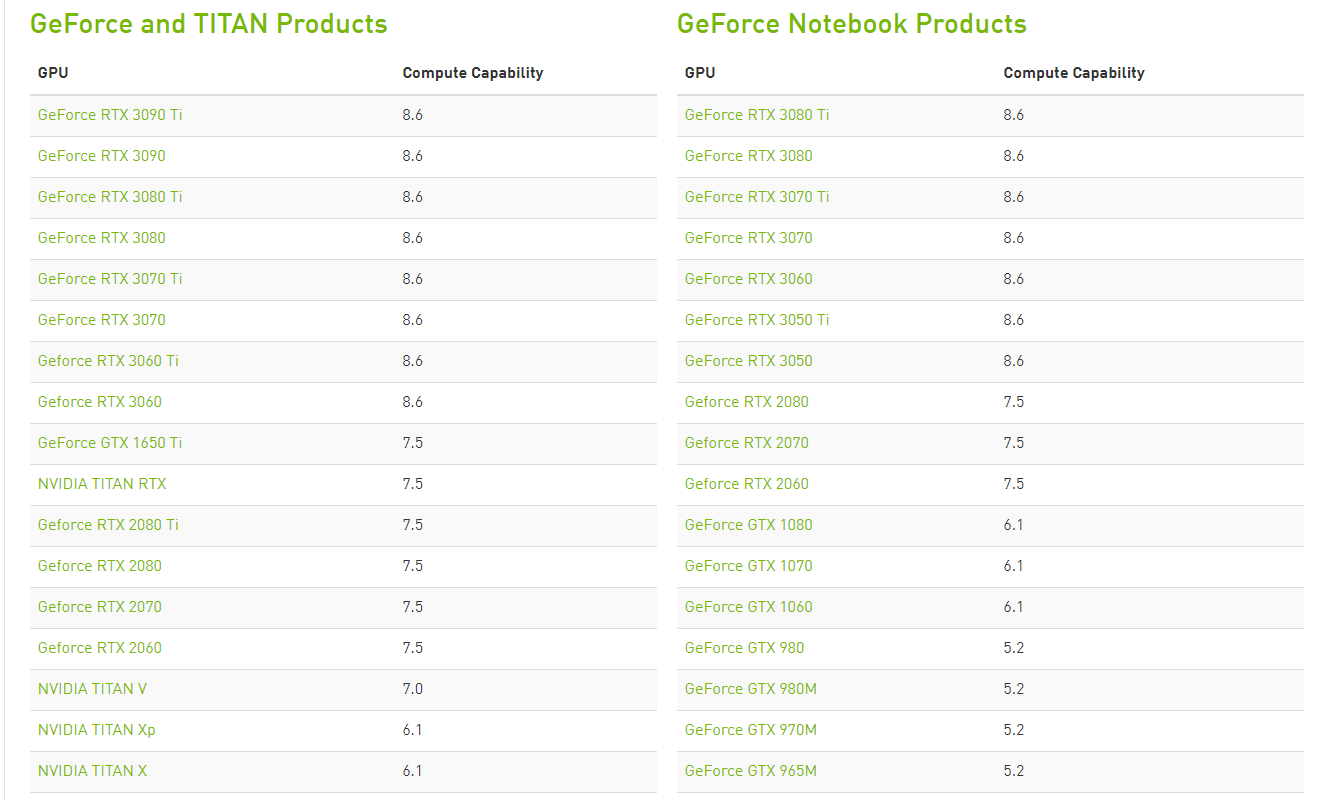
Task: Open the GeForce GTX 970M link
Action: pos(751,730)
